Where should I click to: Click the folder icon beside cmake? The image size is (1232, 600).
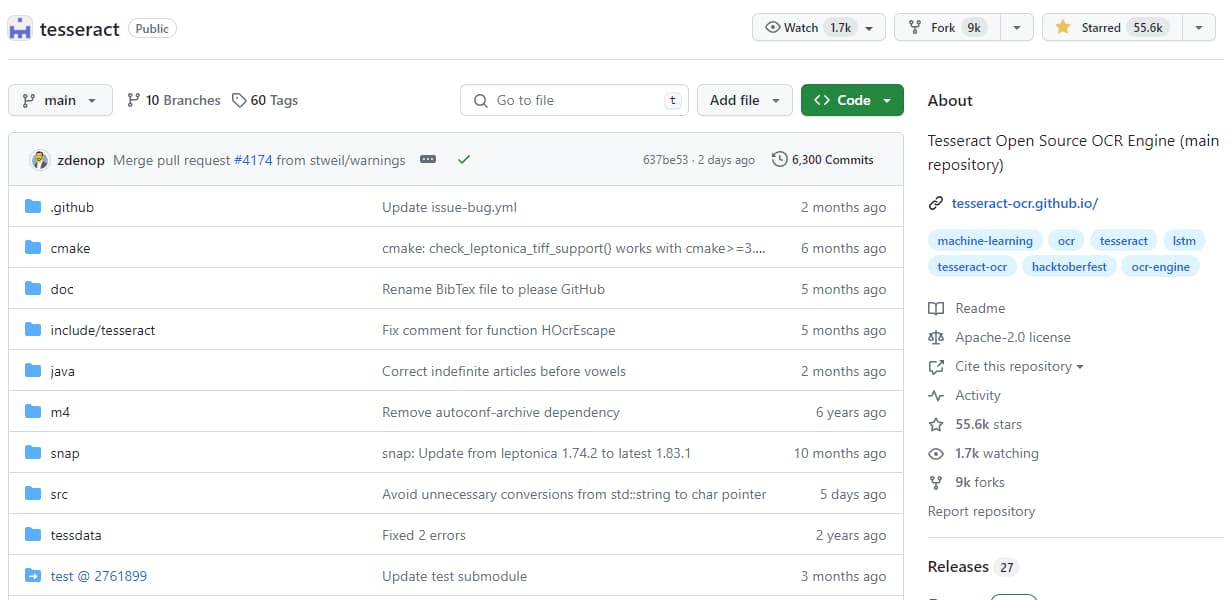coord(33,248)
